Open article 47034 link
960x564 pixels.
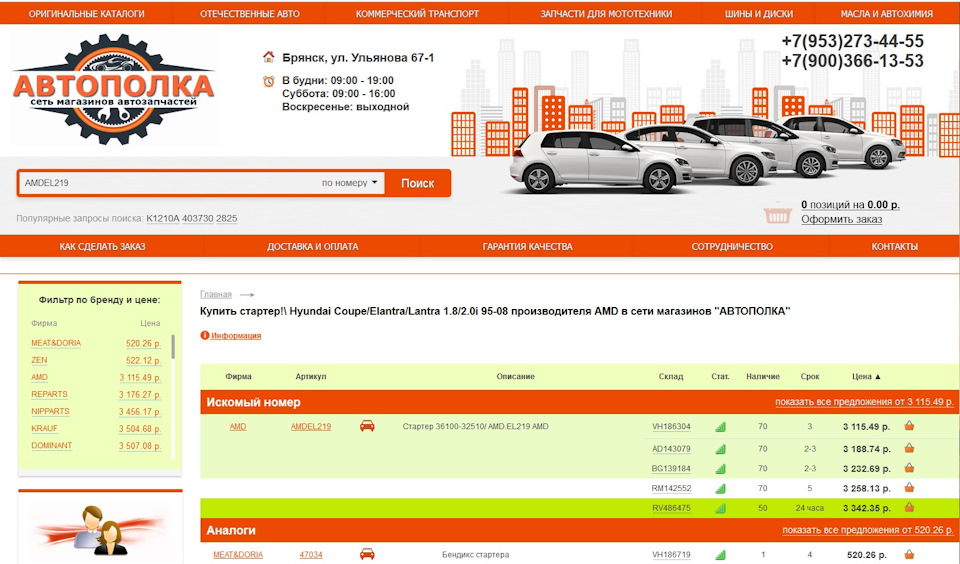(x=310, y=554)
